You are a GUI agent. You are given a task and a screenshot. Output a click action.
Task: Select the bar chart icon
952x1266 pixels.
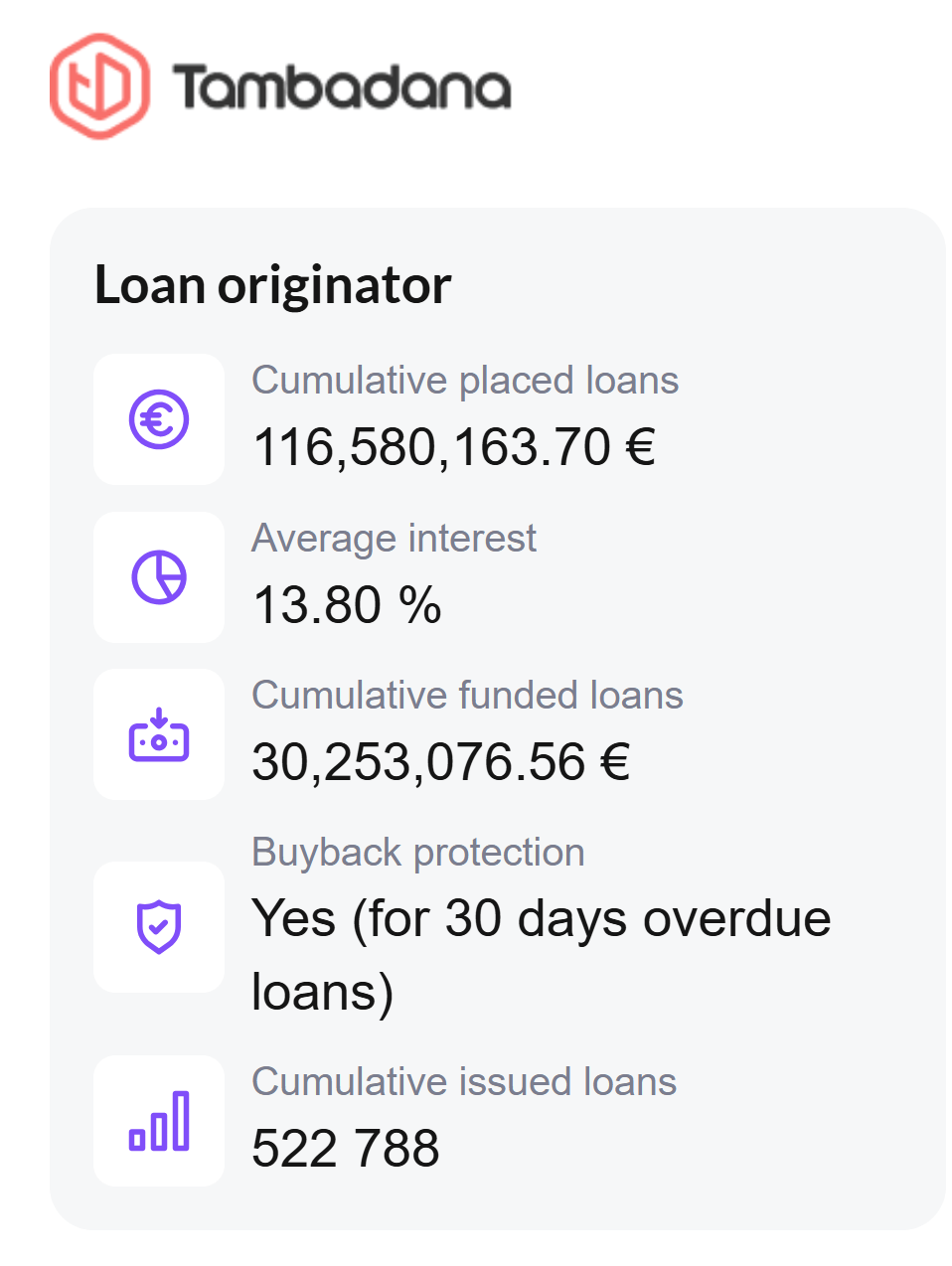point(159,1121)
